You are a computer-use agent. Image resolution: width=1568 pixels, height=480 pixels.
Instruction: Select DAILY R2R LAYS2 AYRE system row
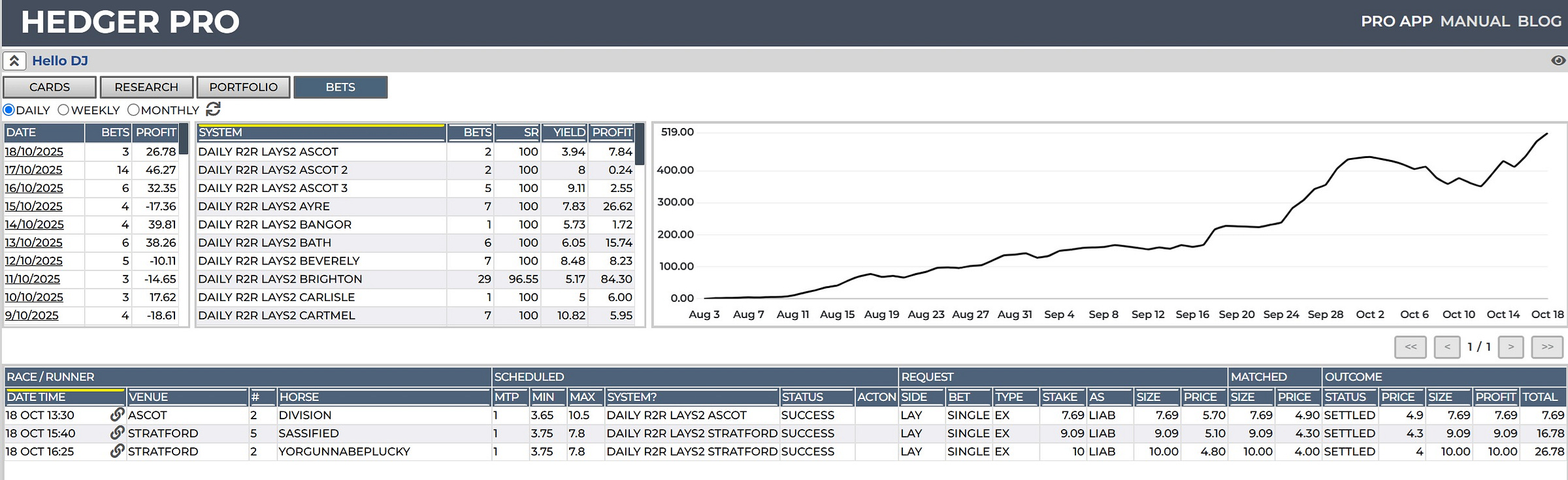click(x=416, y=206)
